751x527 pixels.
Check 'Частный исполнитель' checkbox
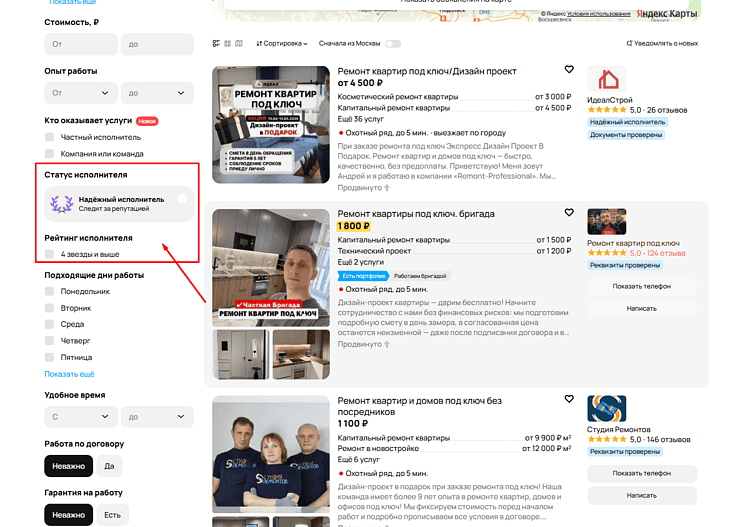(x=49, y=137)
